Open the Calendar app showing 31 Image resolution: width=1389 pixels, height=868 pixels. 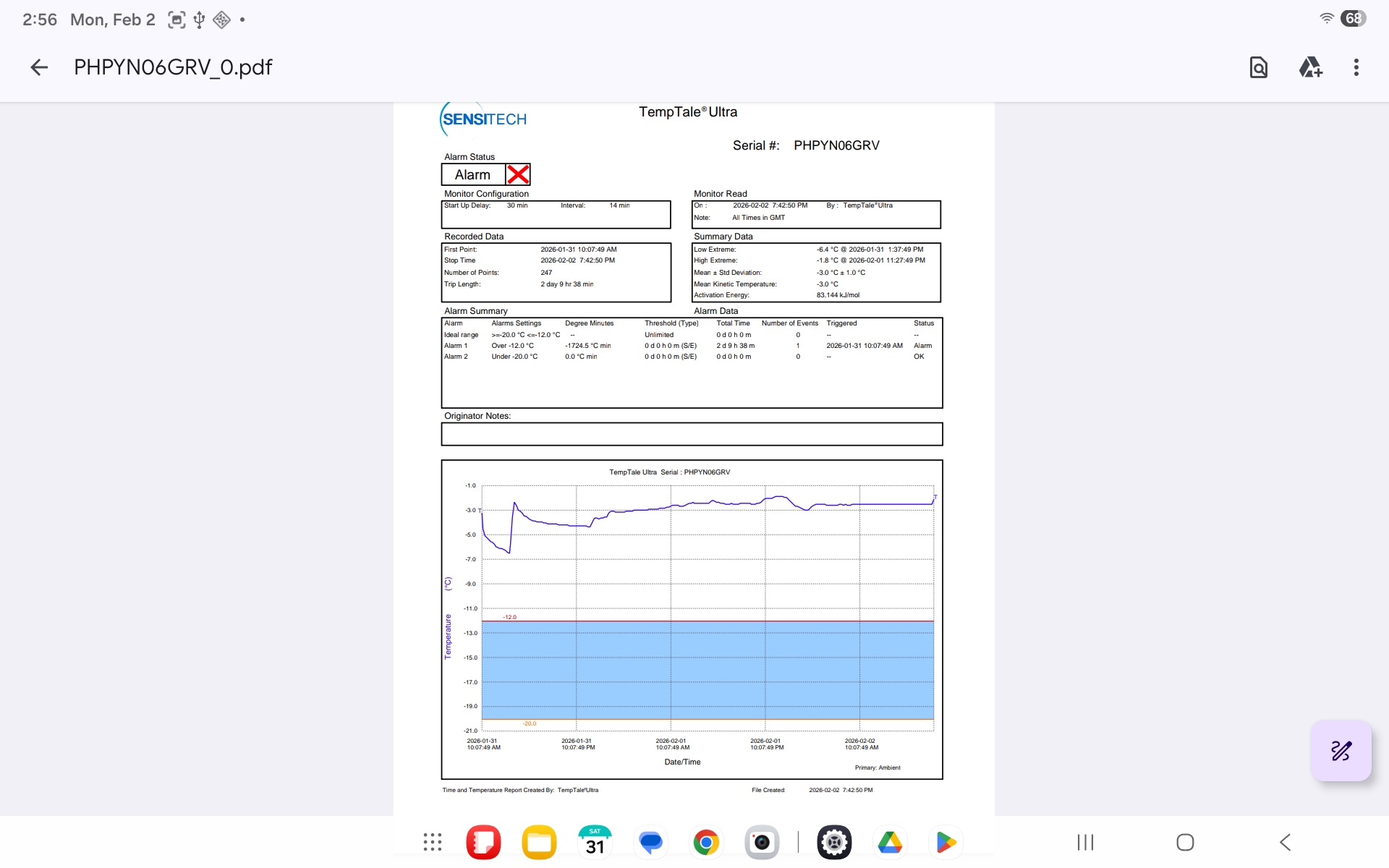click(x=595, y=842)
